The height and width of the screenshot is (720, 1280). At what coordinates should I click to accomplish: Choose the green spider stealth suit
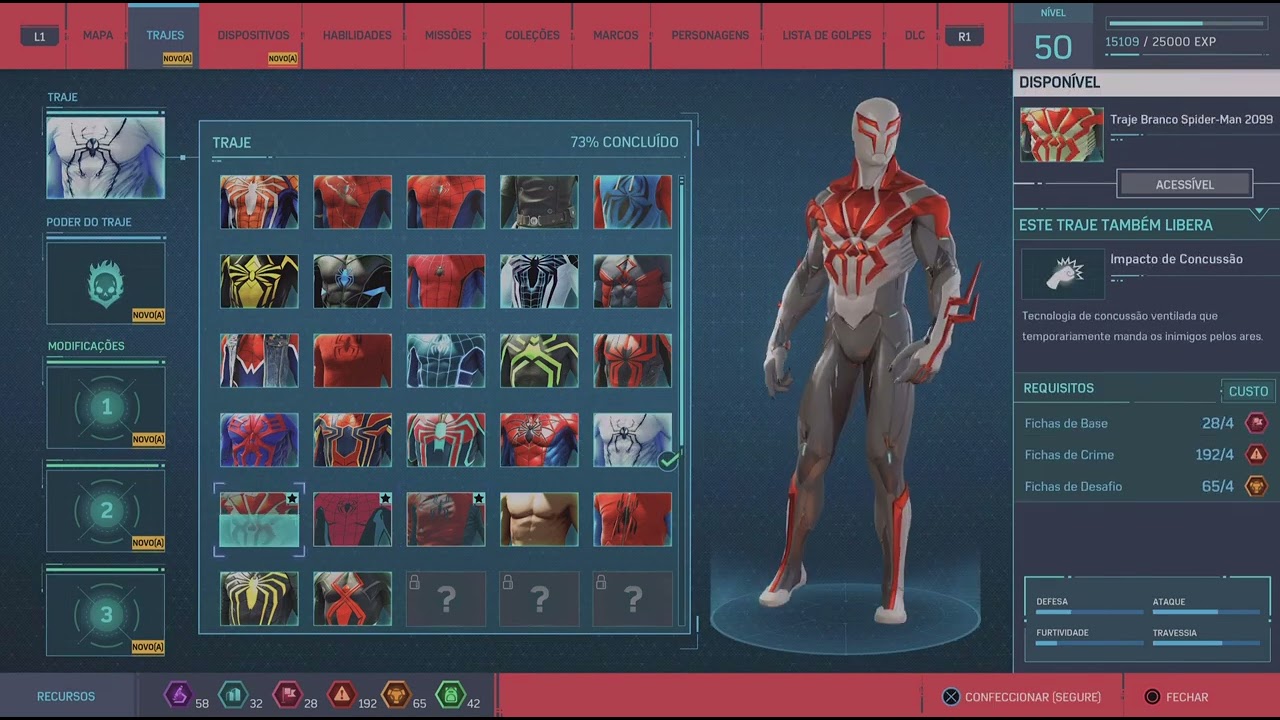[539, 360]
